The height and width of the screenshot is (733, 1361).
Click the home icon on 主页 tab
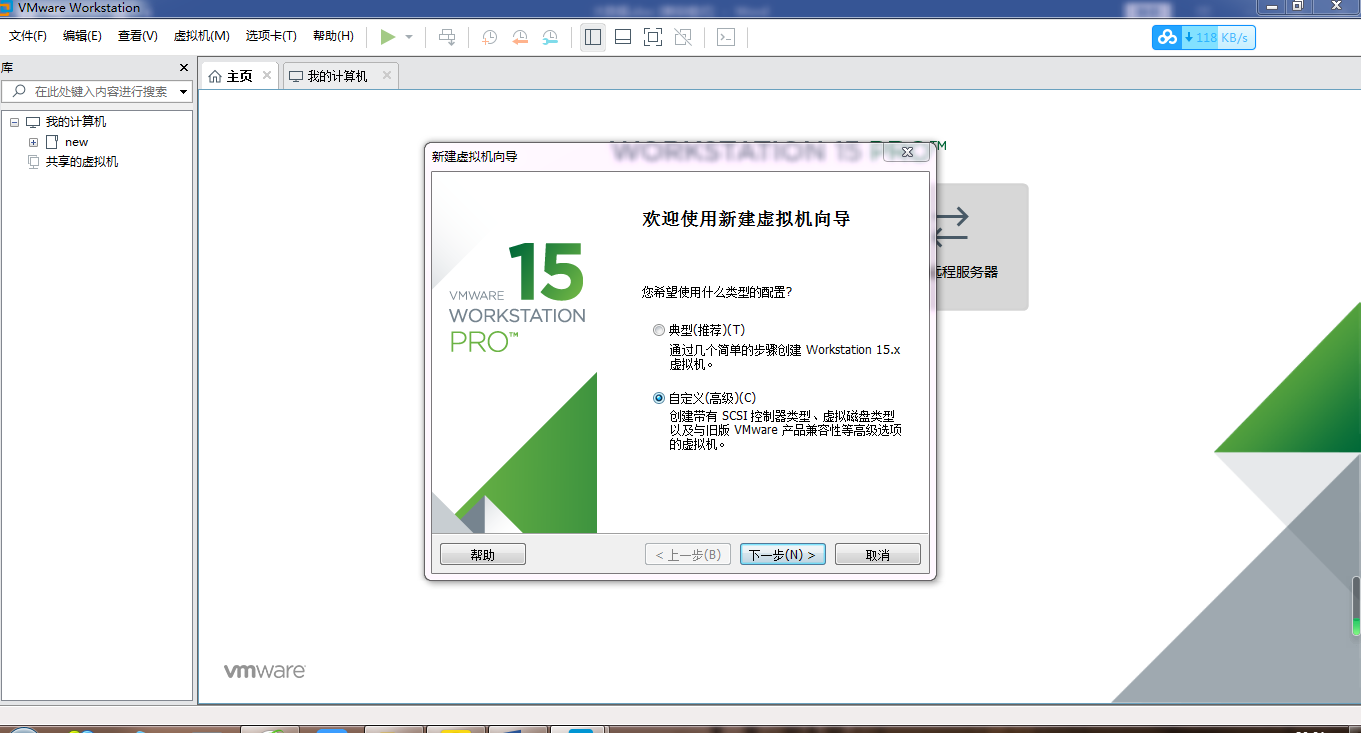[215, 76]
